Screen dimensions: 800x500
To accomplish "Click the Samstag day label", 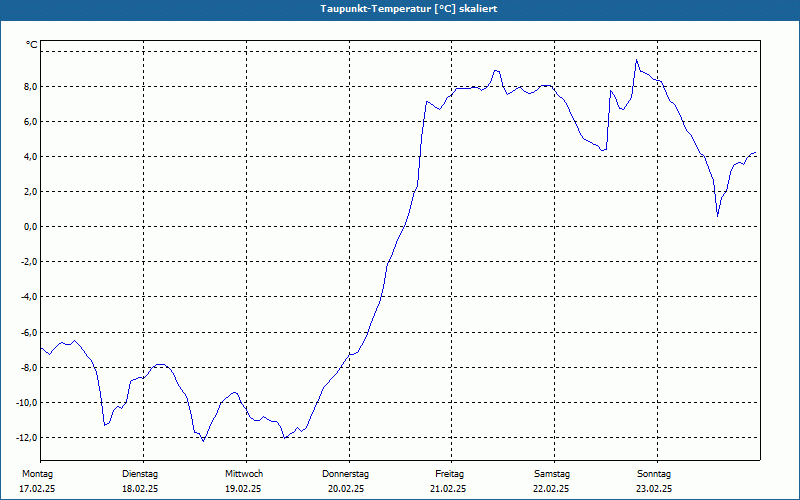I will coord(552,474).
